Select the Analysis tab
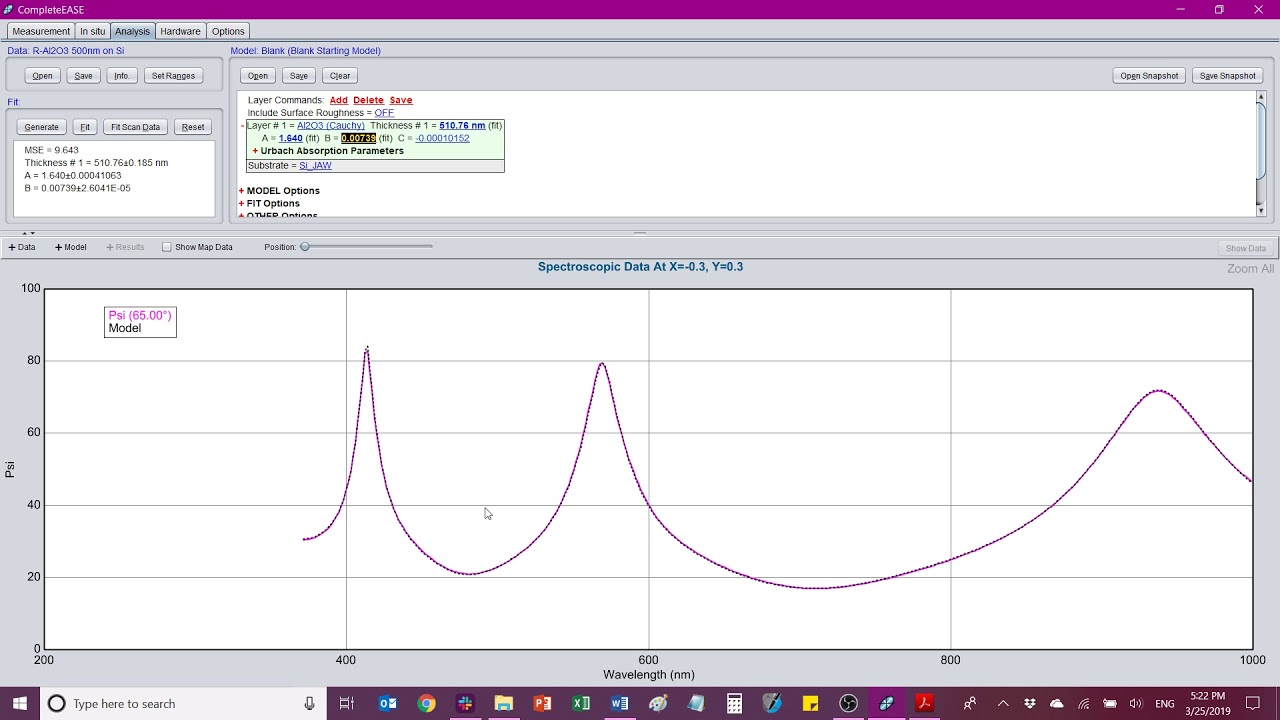Viewport: 1280px width, 720px height. click(132, 31)
